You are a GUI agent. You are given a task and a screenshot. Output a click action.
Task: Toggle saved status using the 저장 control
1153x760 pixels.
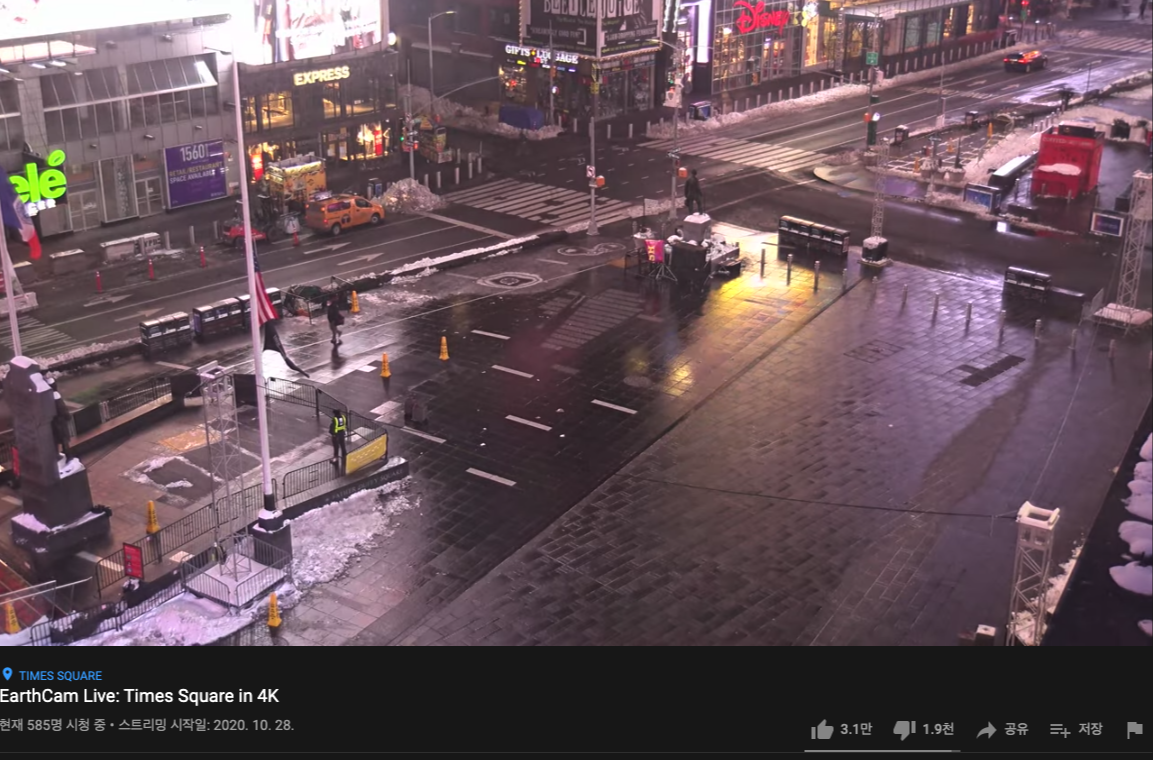pos(1075,730)
